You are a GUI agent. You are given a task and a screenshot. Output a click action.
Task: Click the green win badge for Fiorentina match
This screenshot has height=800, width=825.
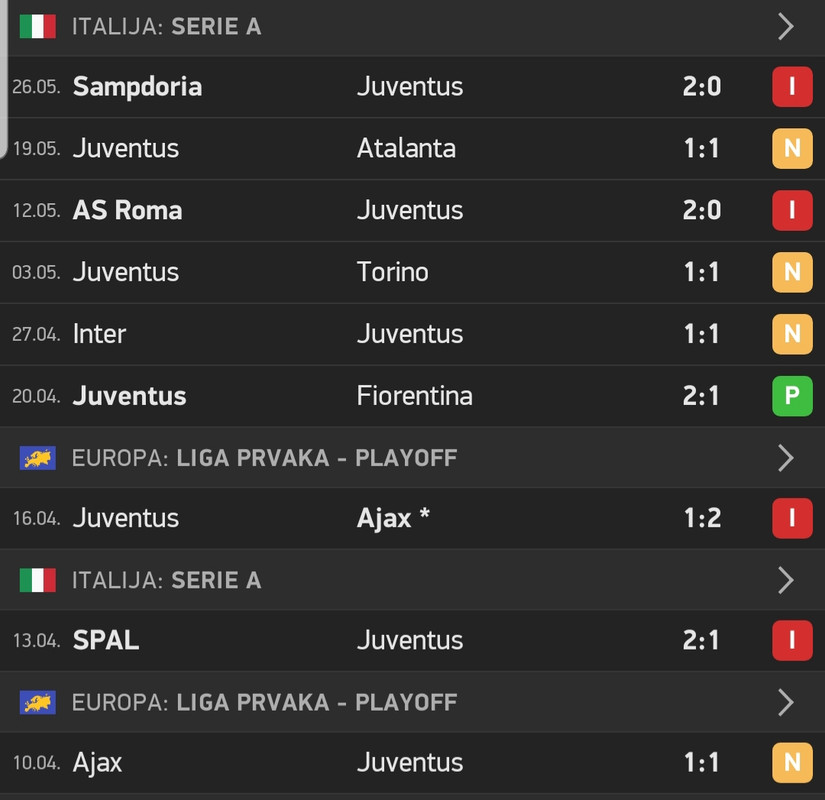(792, 396)
